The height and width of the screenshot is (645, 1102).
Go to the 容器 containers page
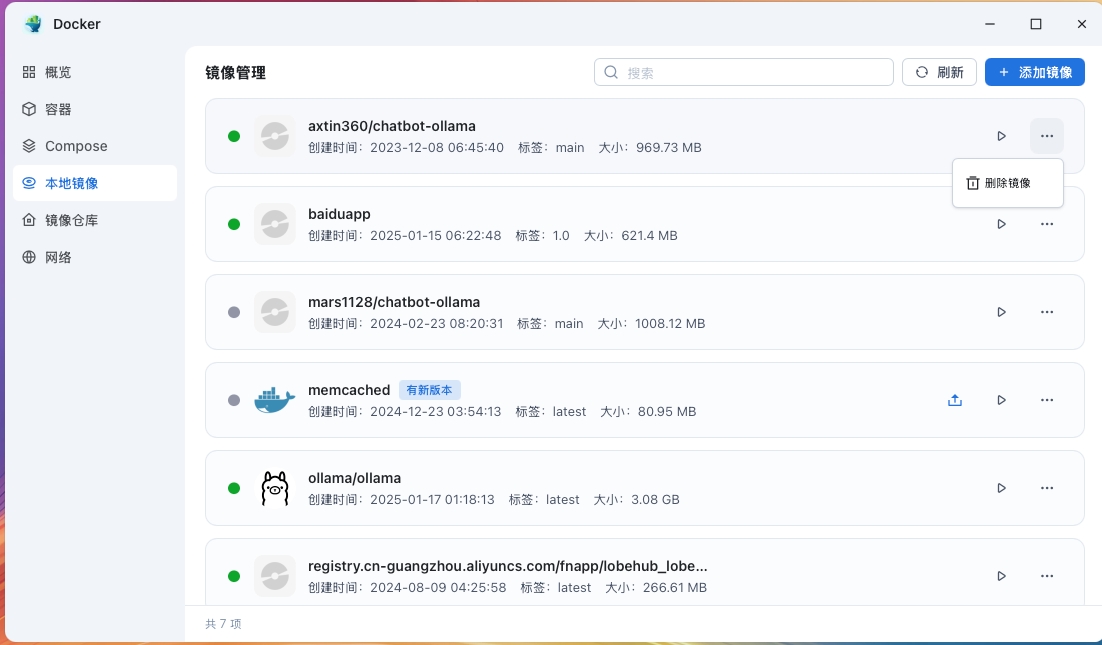click(95, 109)
